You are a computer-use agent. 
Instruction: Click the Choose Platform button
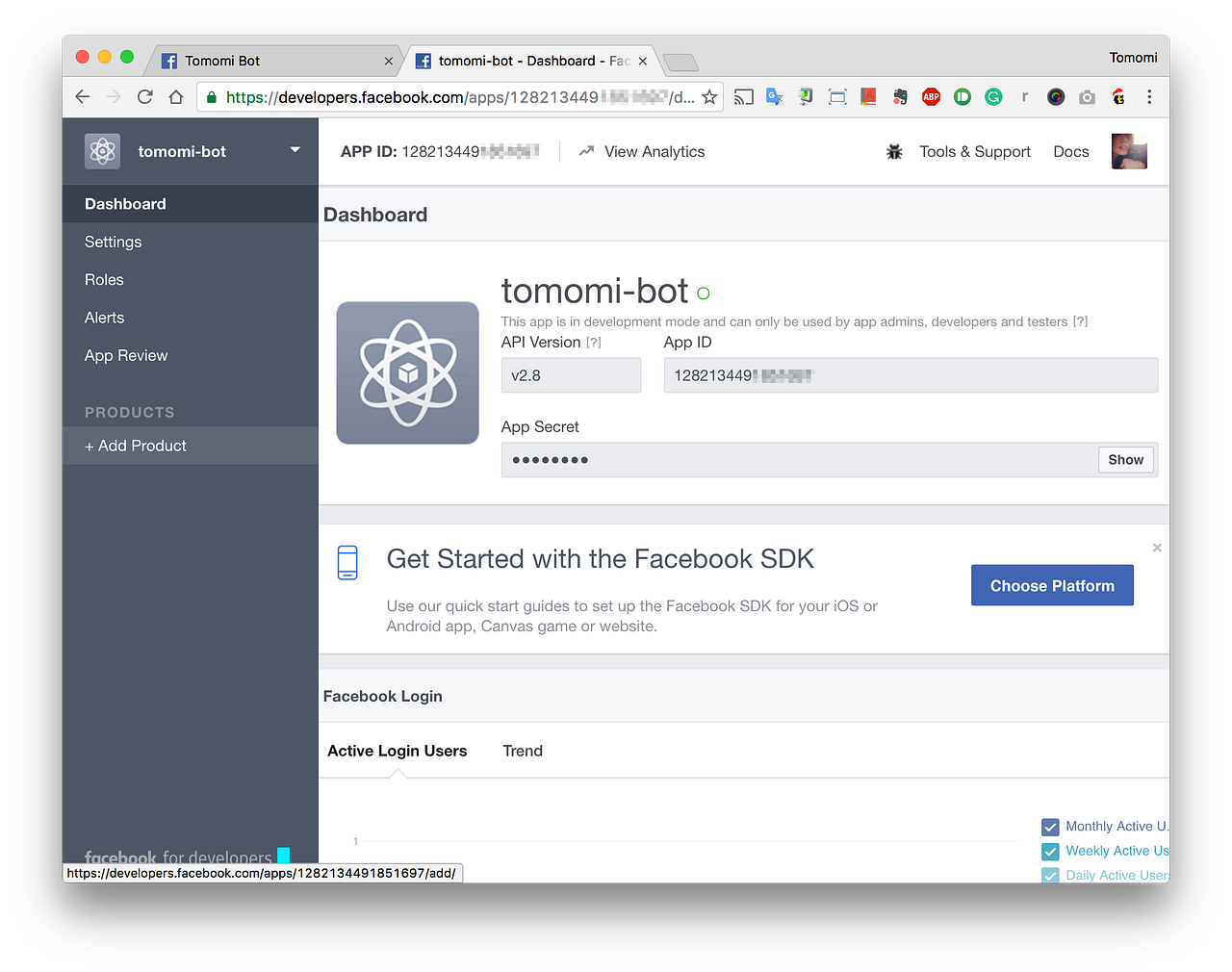pos(1052,584)
